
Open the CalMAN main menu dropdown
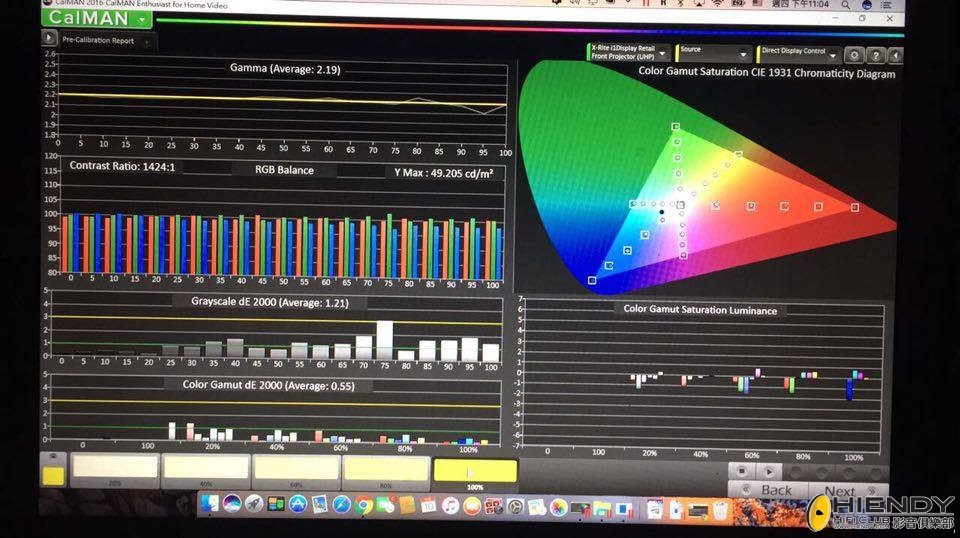pyautogui.click(x=144, y=19)
